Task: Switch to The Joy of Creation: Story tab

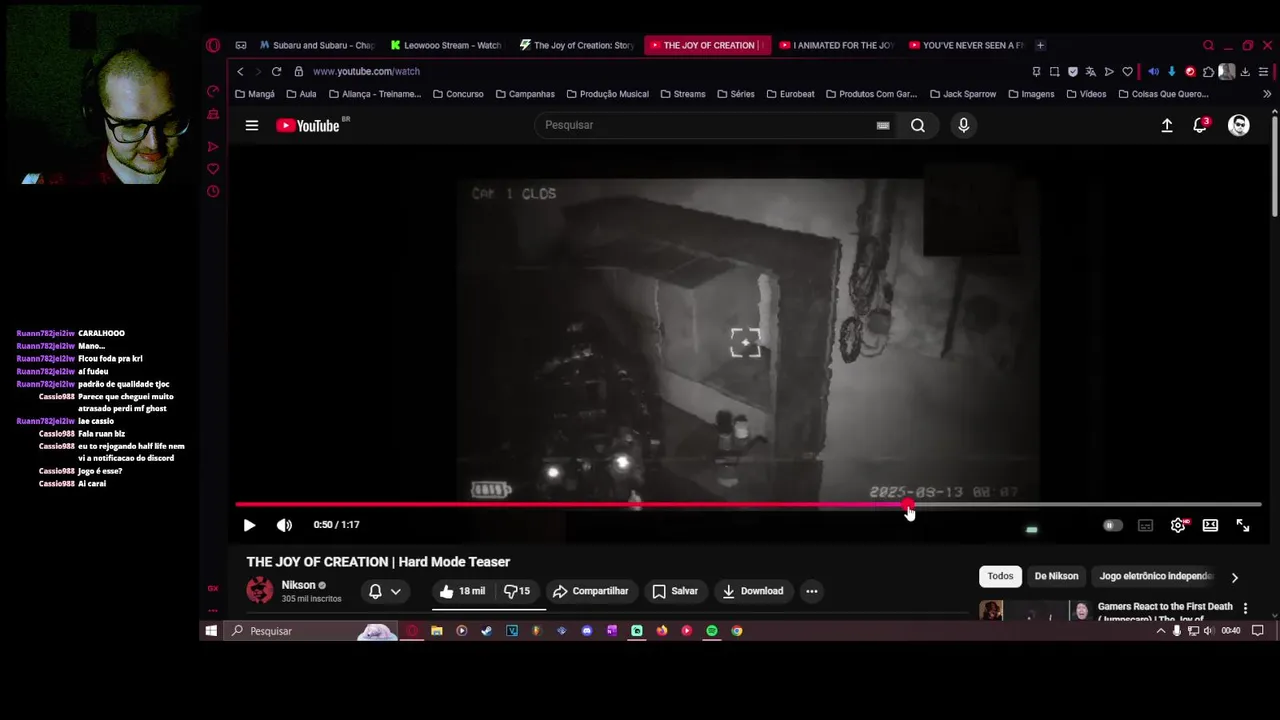Action: click(x=577, y=45)
